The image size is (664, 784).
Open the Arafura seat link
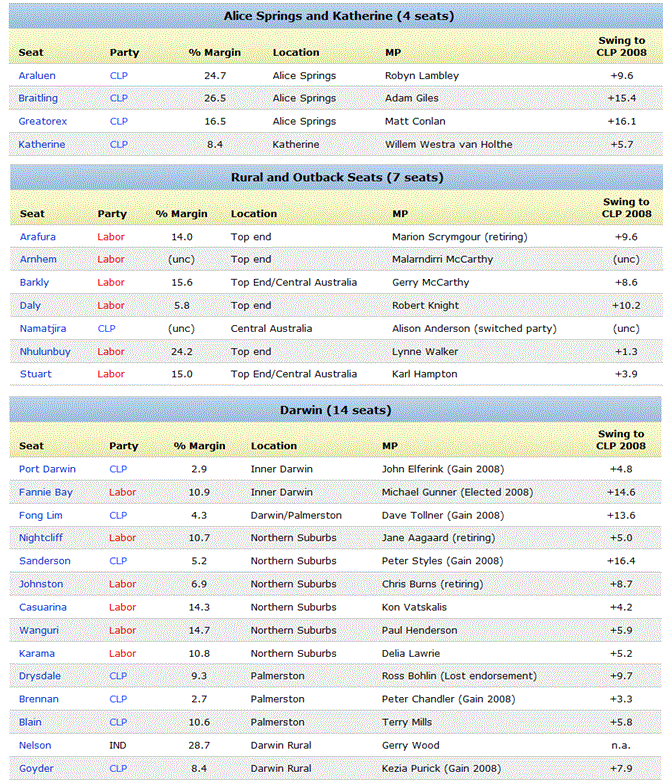point(38,236)
